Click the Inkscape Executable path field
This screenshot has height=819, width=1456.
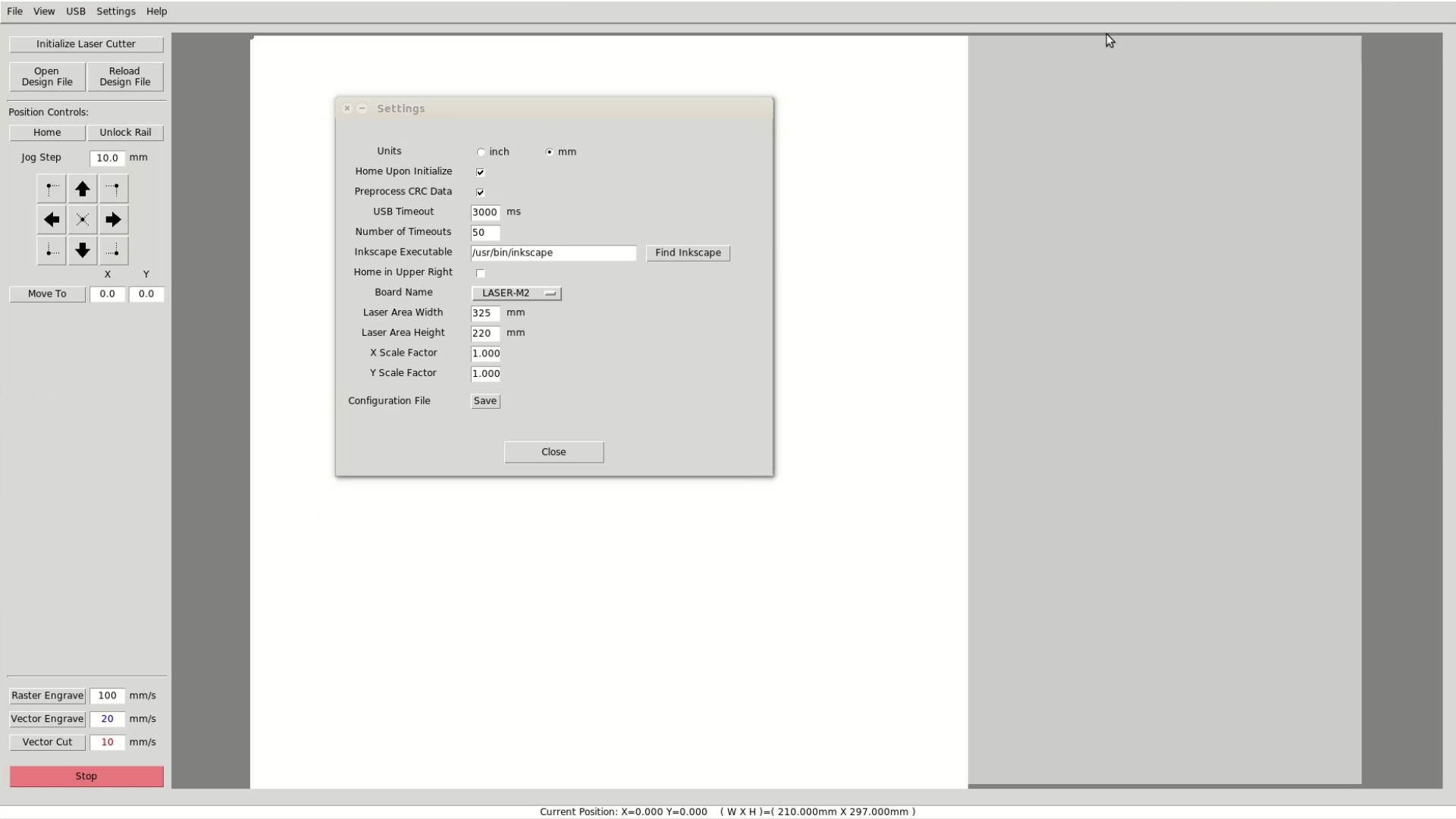coord(554,253)
